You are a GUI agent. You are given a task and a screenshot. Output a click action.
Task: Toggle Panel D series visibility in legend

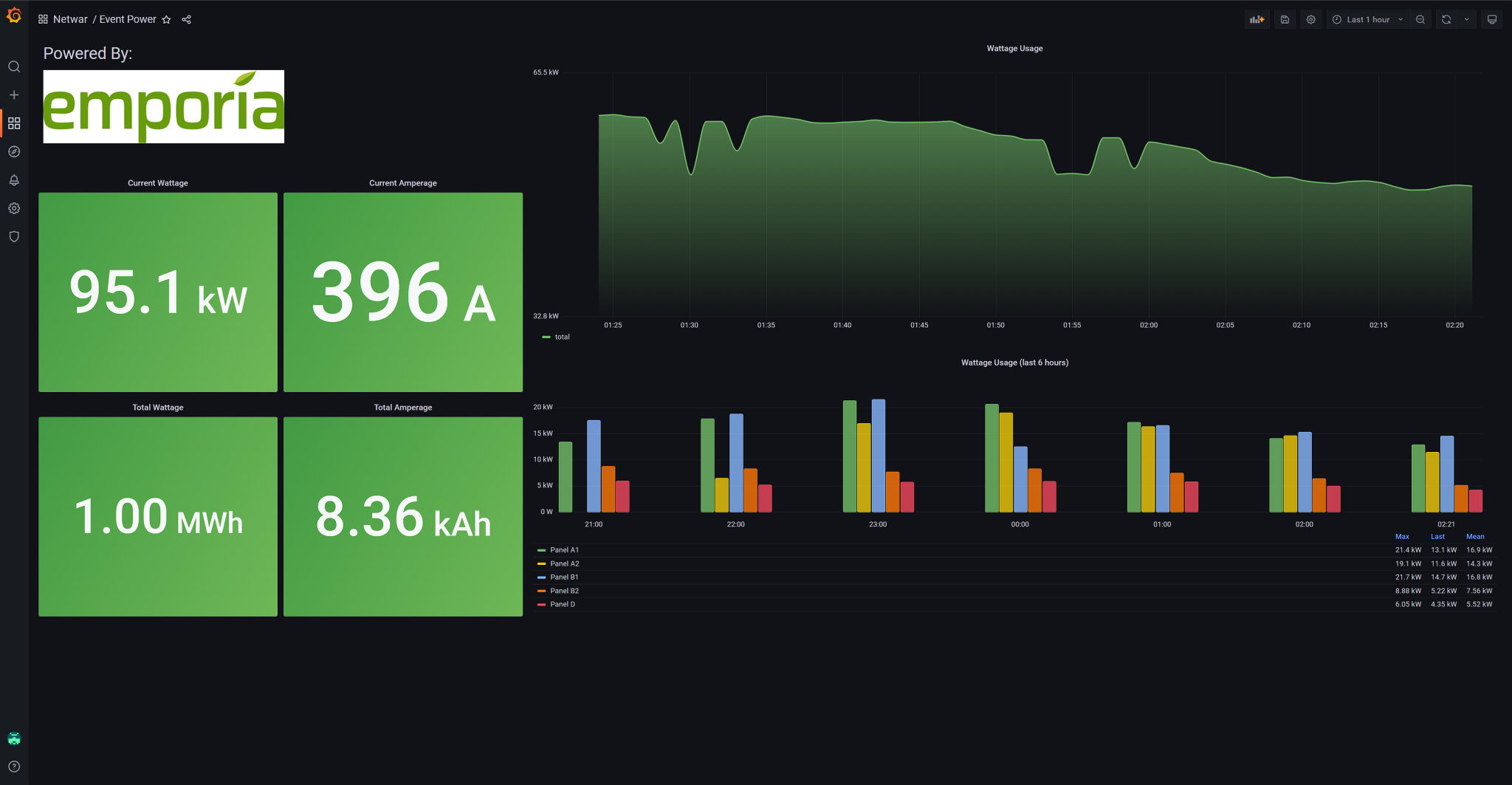pyautogui.click(x=562, y=605)
